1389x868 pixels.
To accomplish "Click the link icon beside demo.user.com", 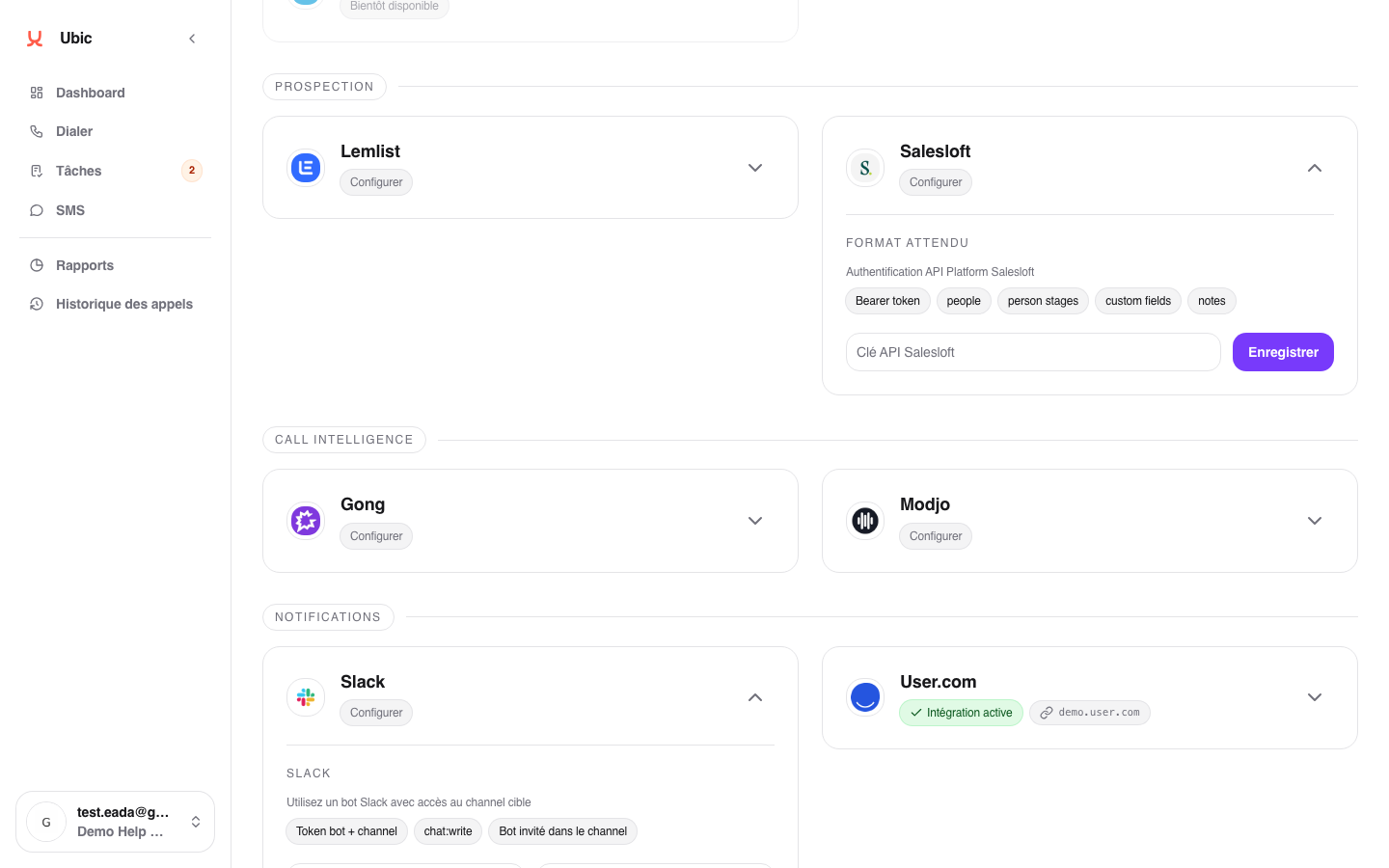I will pos(1046,713).
